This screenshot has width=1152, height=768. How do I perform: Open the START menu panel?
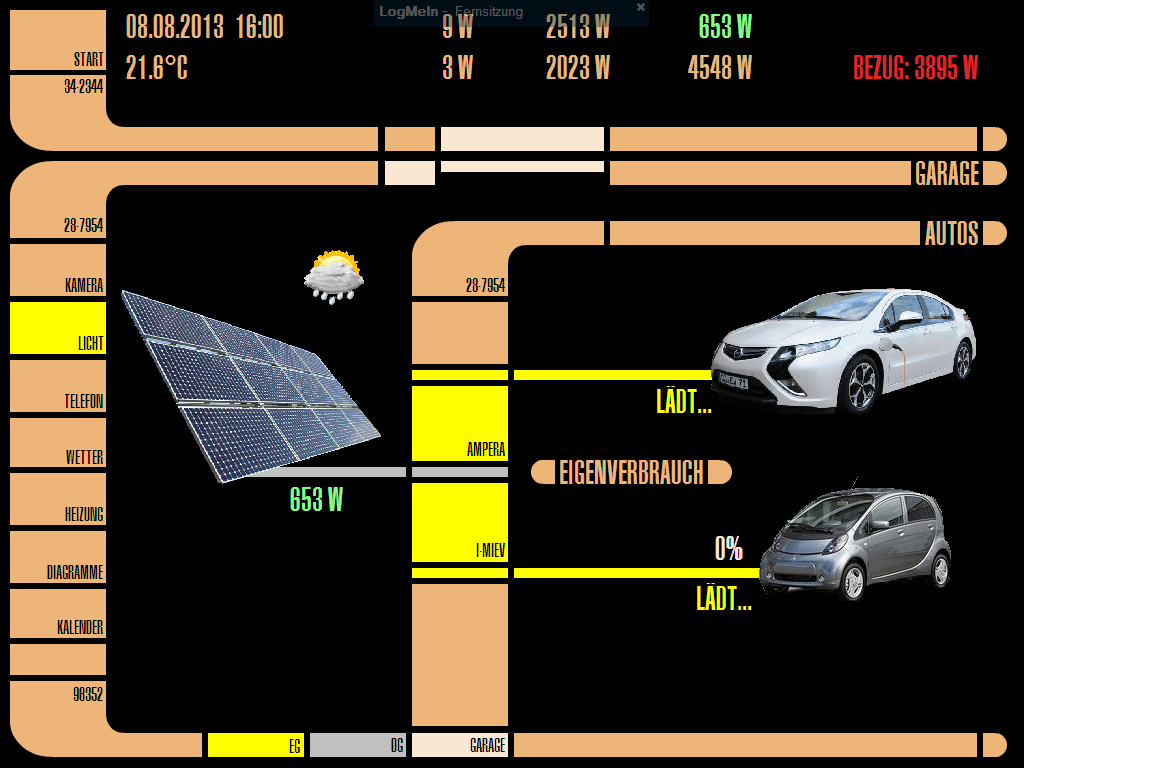tap(57, 41)
